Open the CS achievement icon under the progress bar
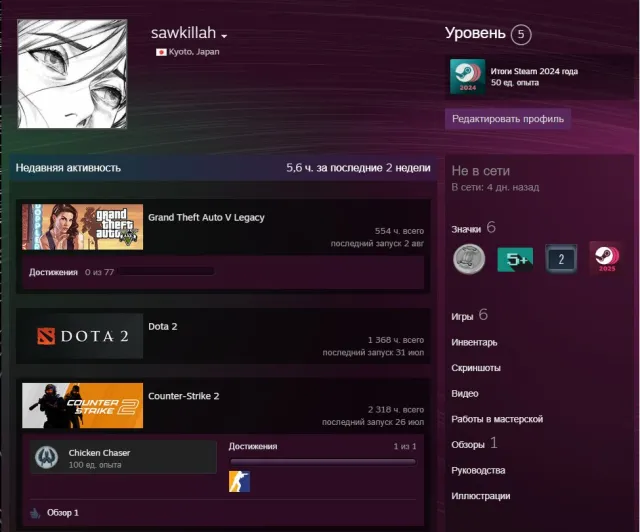This screenshot has width=640, height=532. pos(240,481)
